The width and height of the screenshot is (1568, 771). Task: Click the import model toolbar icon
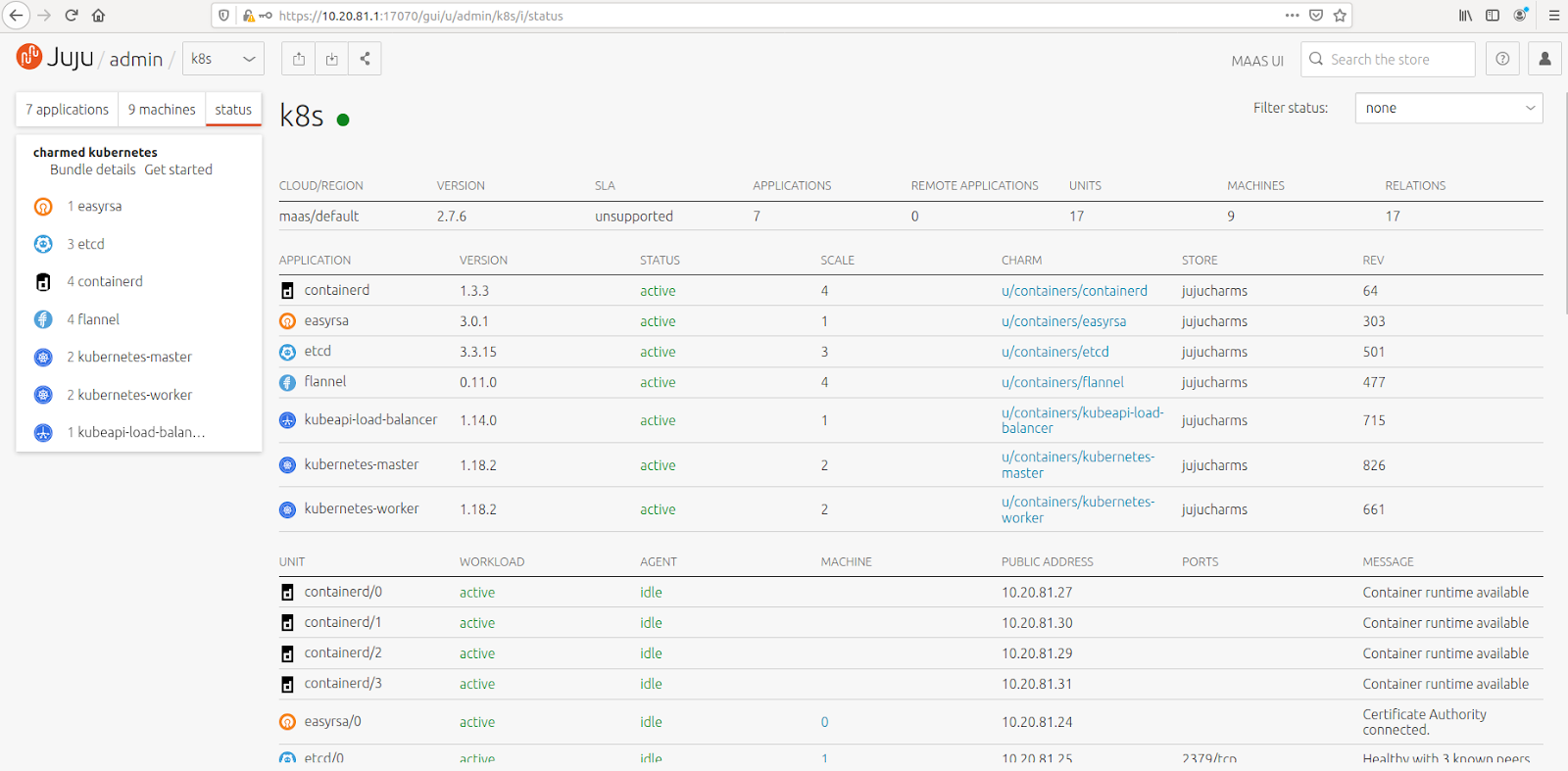[332, 59]
